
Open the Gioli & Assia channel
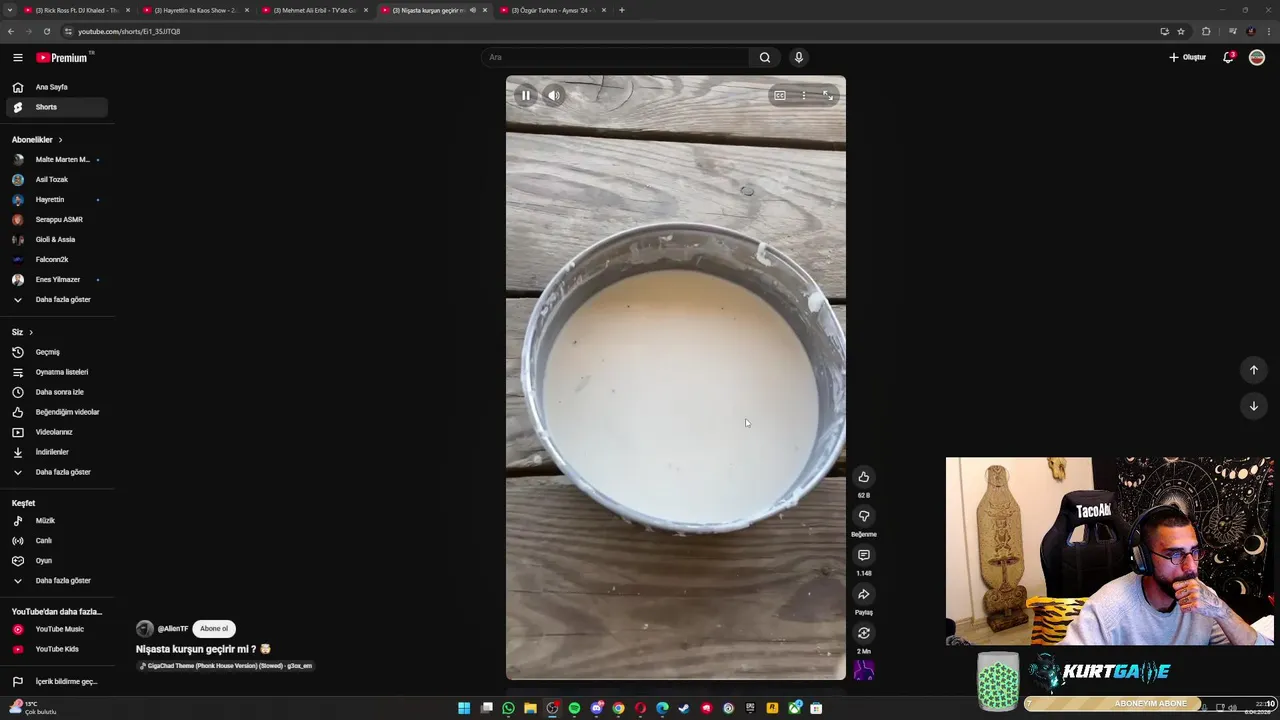pos(57,240)
